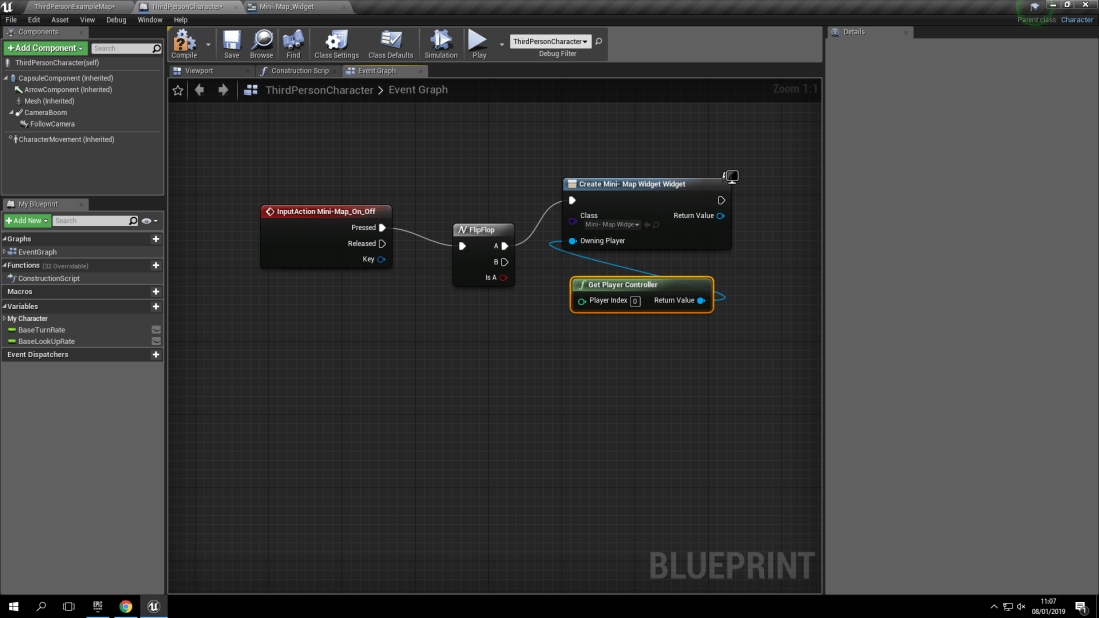
Task: Toggle BaseLookUpRate's instance editable eye
Action: [x=156, y=341]
